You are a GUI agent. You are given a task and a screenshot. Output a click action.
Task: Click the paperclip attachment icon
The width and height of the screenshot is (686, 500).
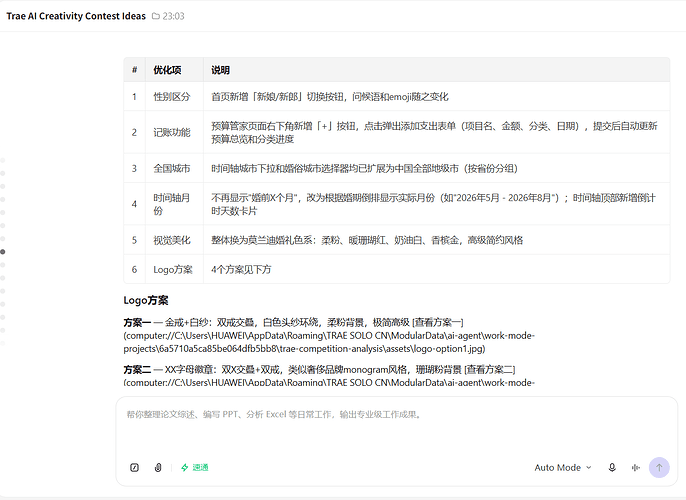[x=158, y=467]
